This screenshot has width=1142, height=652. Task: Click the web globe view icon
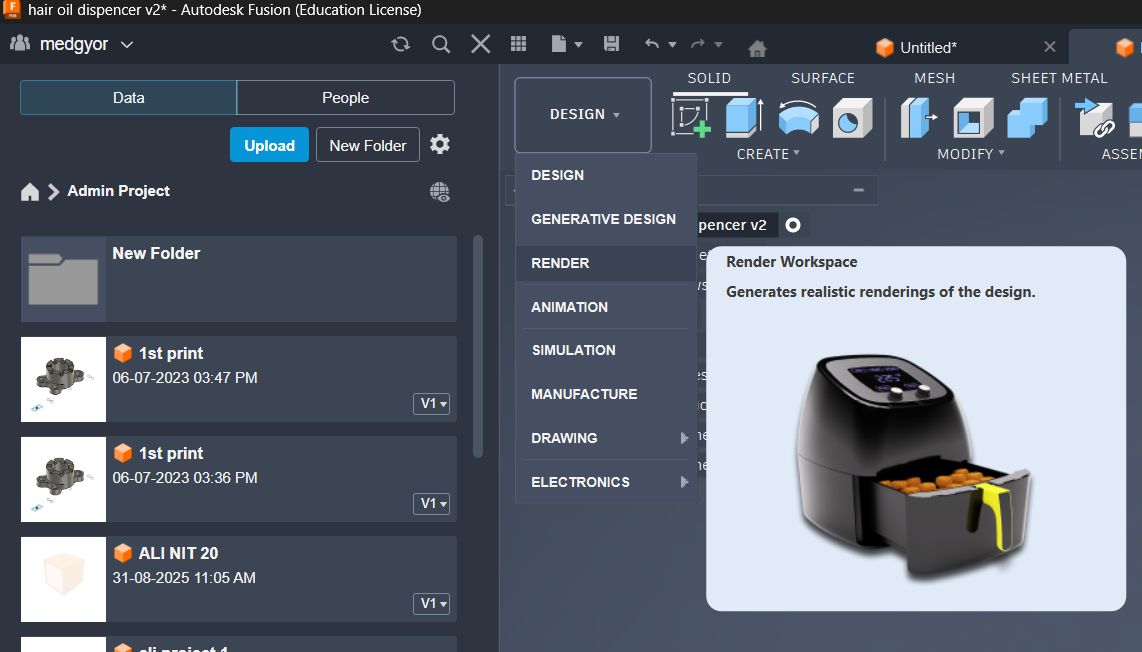pyautogui.click(x=440, y=192)
